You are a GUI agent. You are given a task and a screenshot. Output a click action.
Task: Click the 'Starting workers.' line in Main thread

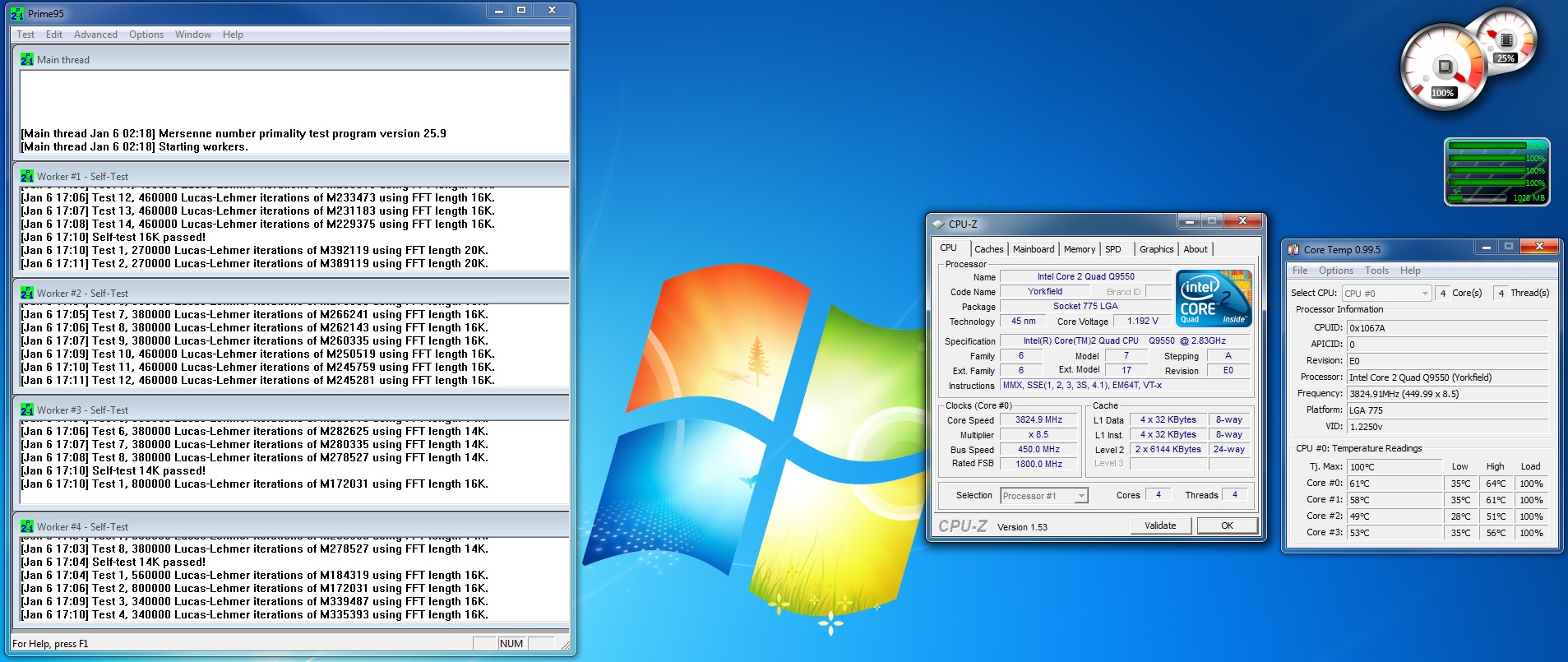(135, 146)
